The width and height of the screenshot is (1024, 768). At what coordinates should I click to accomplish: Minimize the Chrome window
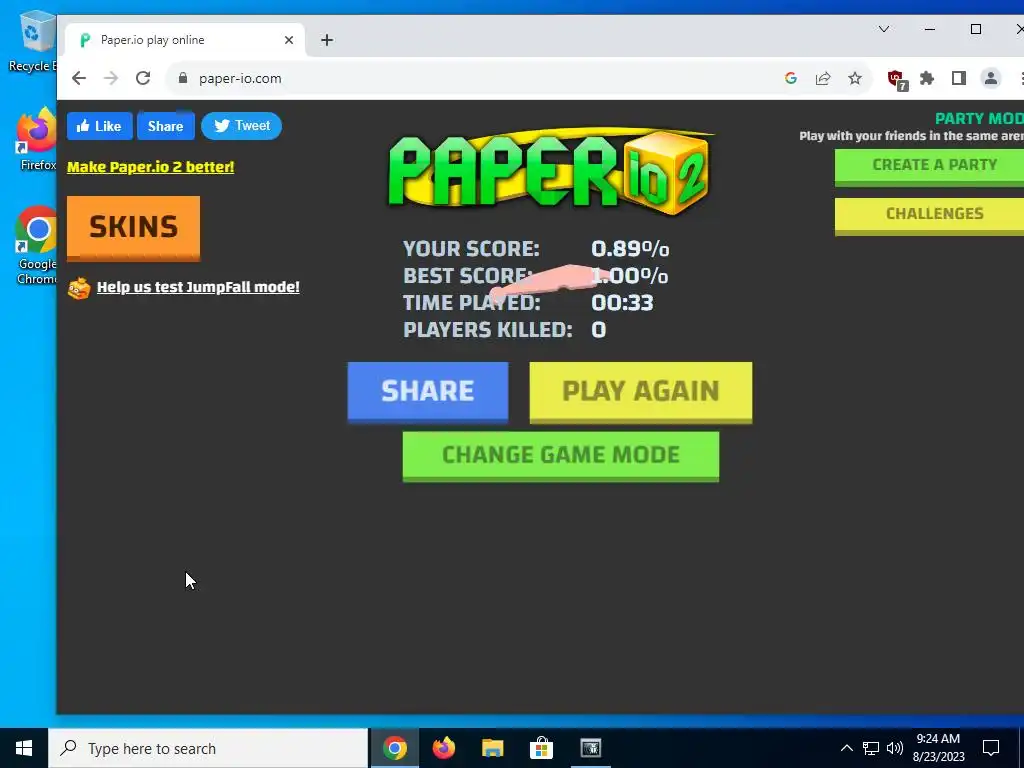coord(930,29)
